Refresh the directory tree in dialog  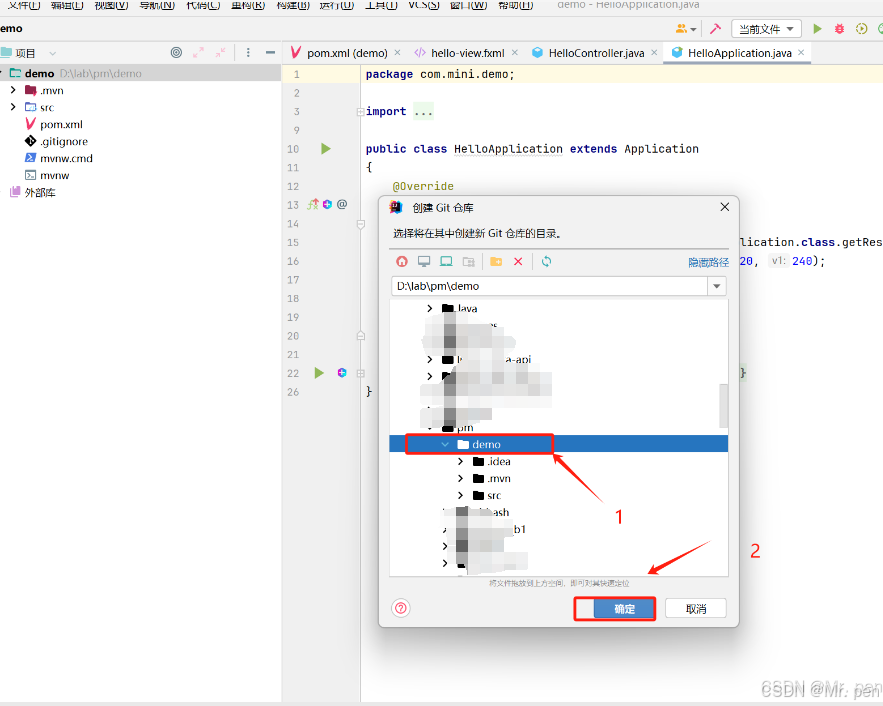(x=546, y=261)
